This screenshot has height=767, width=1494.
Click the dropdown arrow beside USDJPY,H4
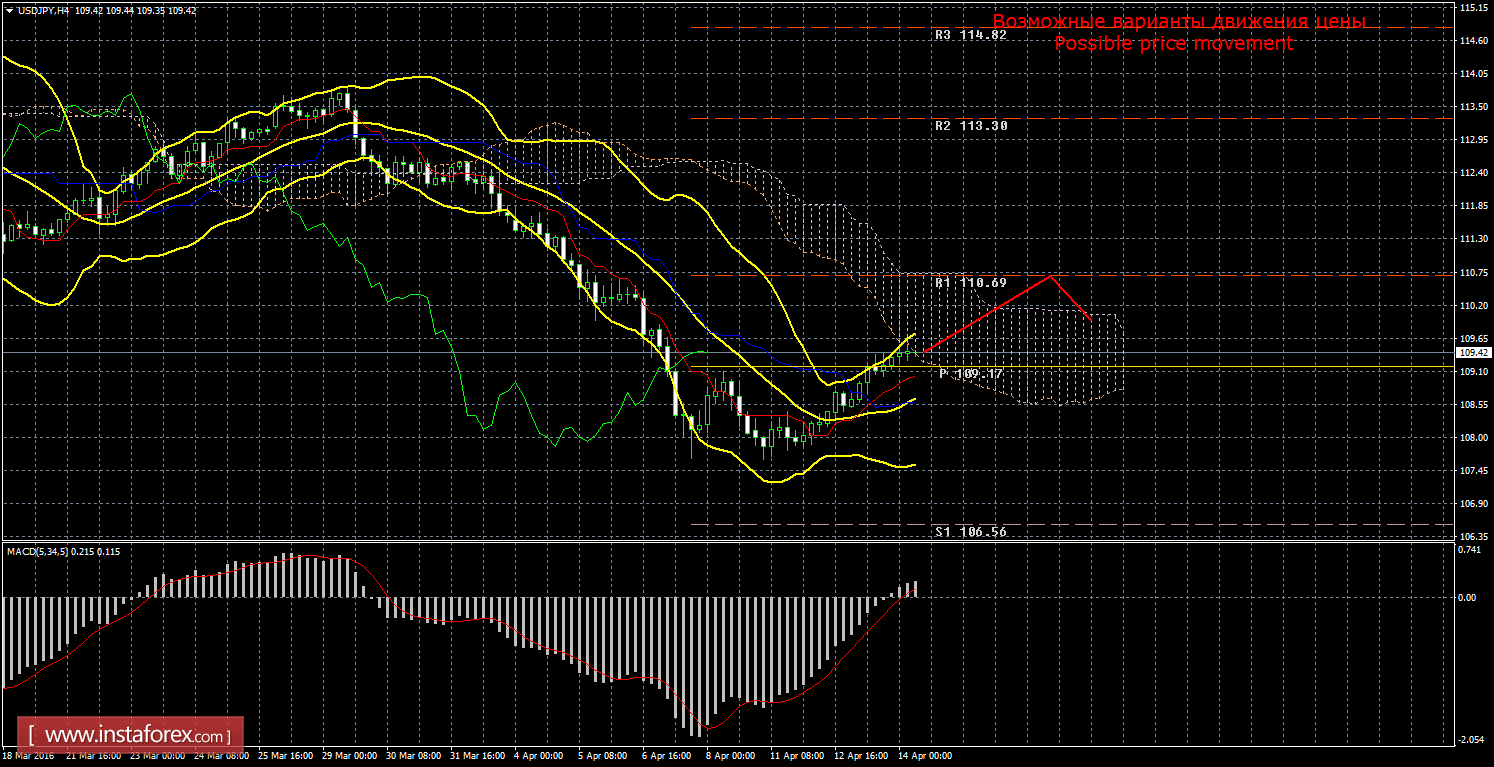(9, 10)
